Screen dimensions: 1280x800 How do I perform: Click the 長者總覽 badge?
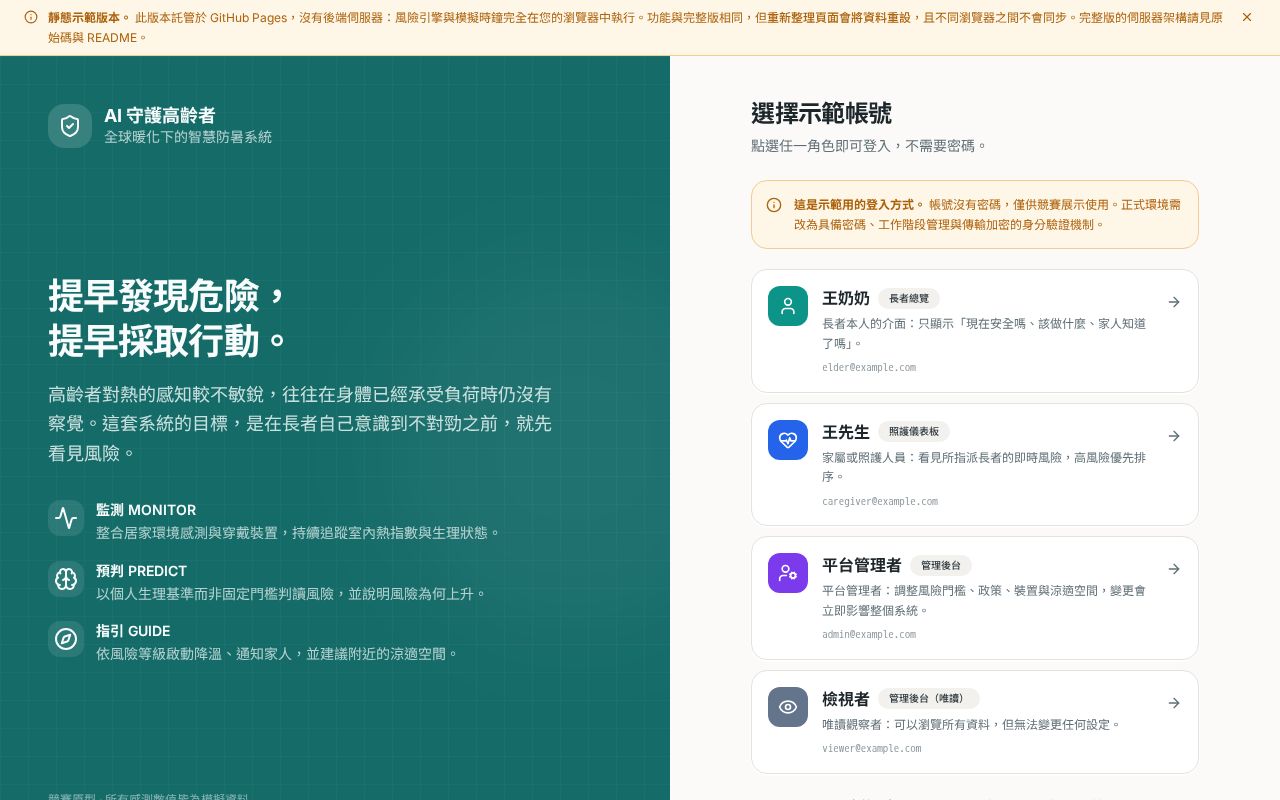click(x=909, y=298)
